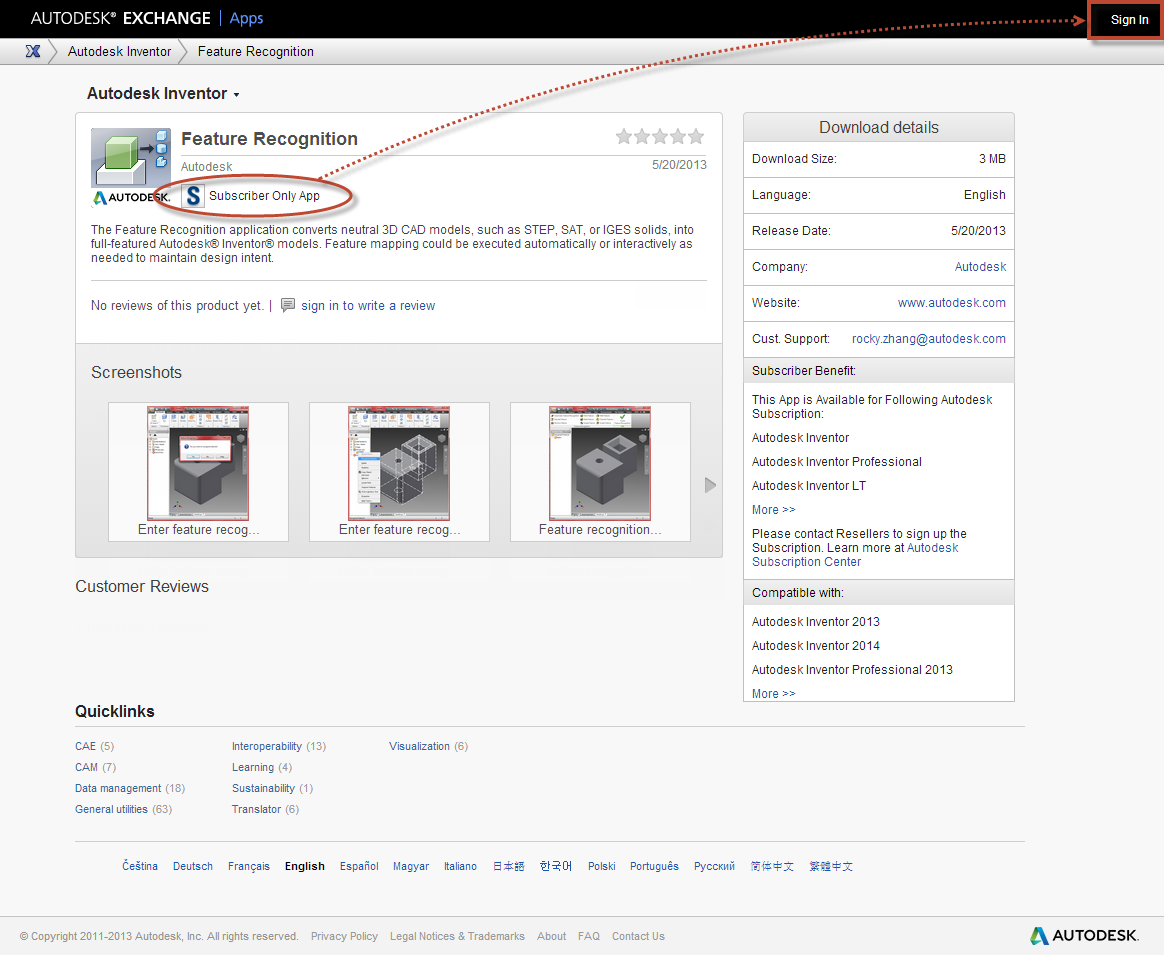Expand More compatible Inventor versions
Screen dimensions: 1164x955
772,693
